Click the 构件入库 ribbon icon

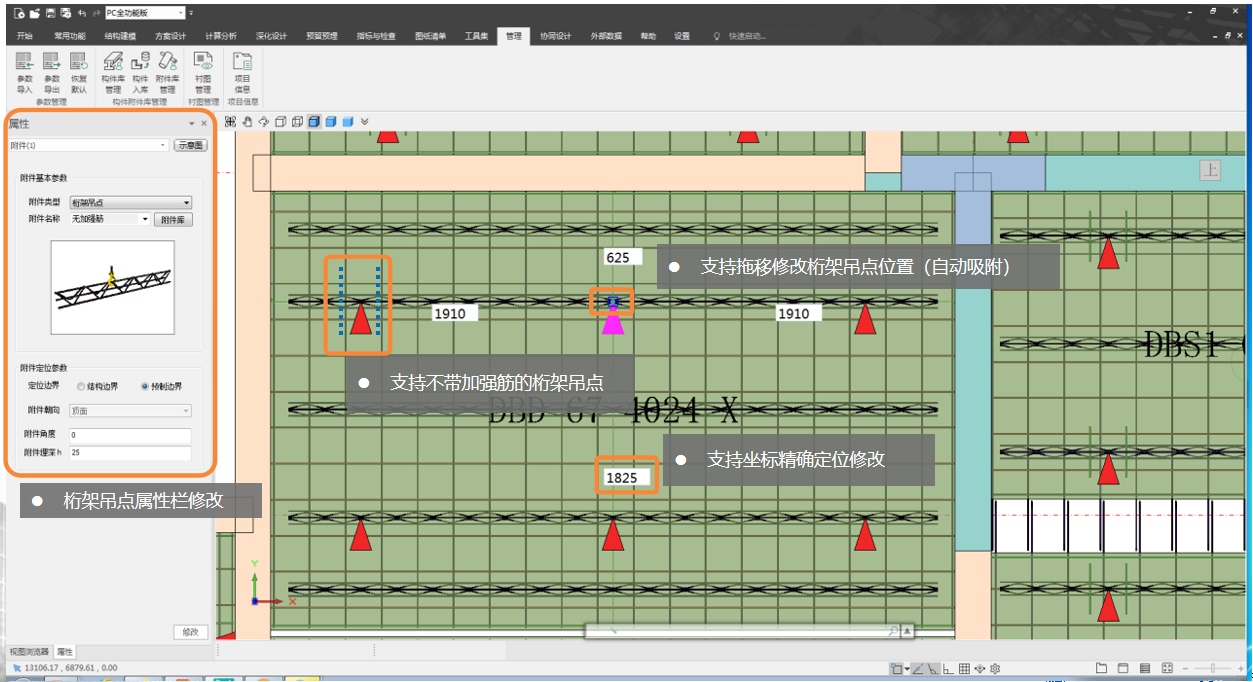[140, 72]
